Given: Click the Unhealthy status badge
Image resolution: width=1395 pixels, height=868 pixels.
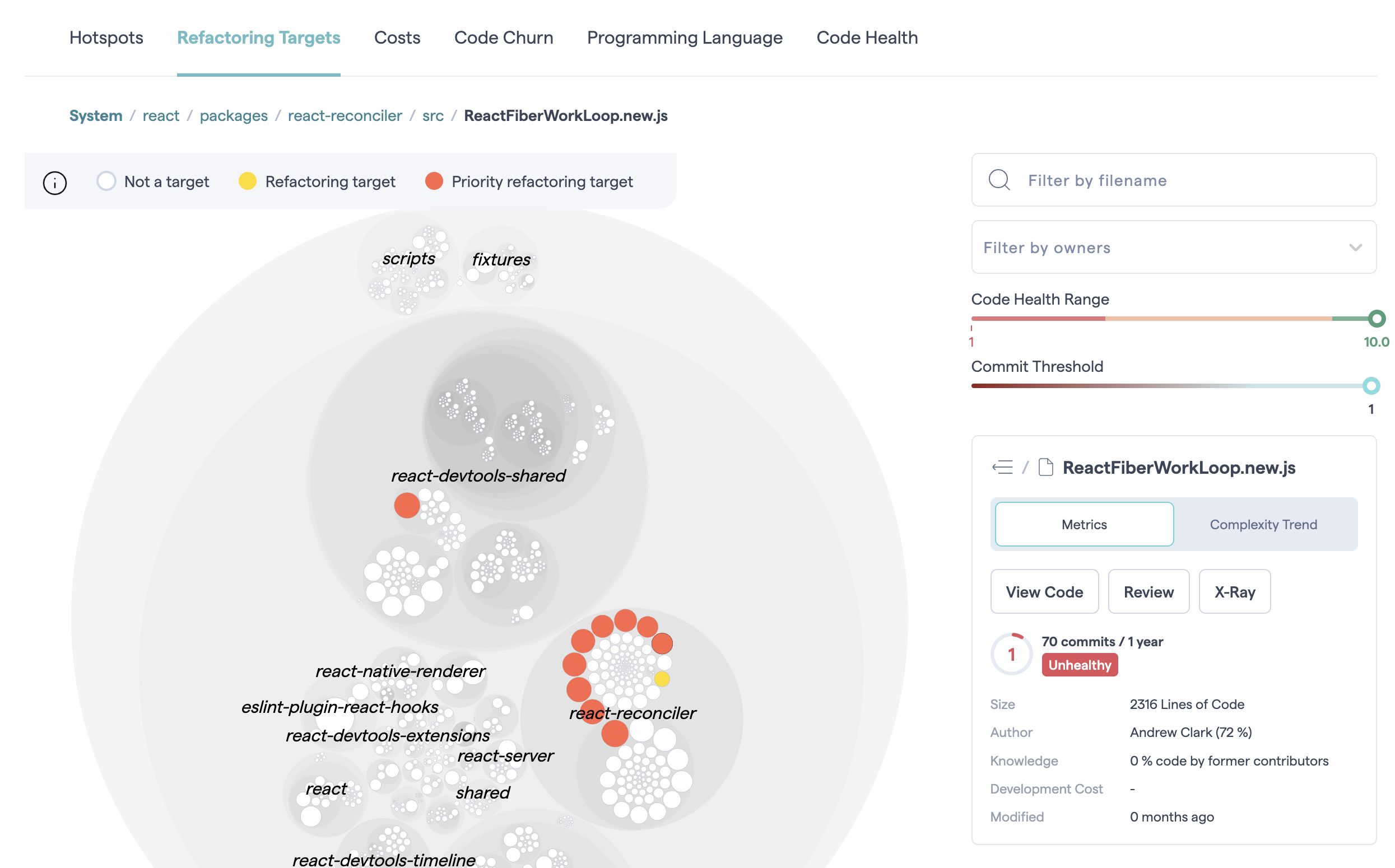Looking at the screenshot, I should (1079, 664).
